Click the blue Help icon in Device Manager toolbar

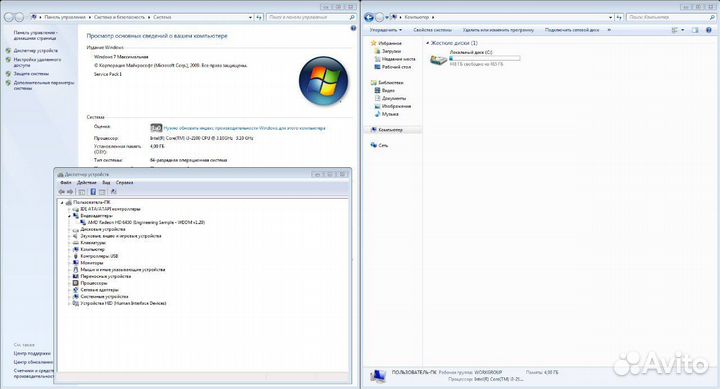coord(93,192)
